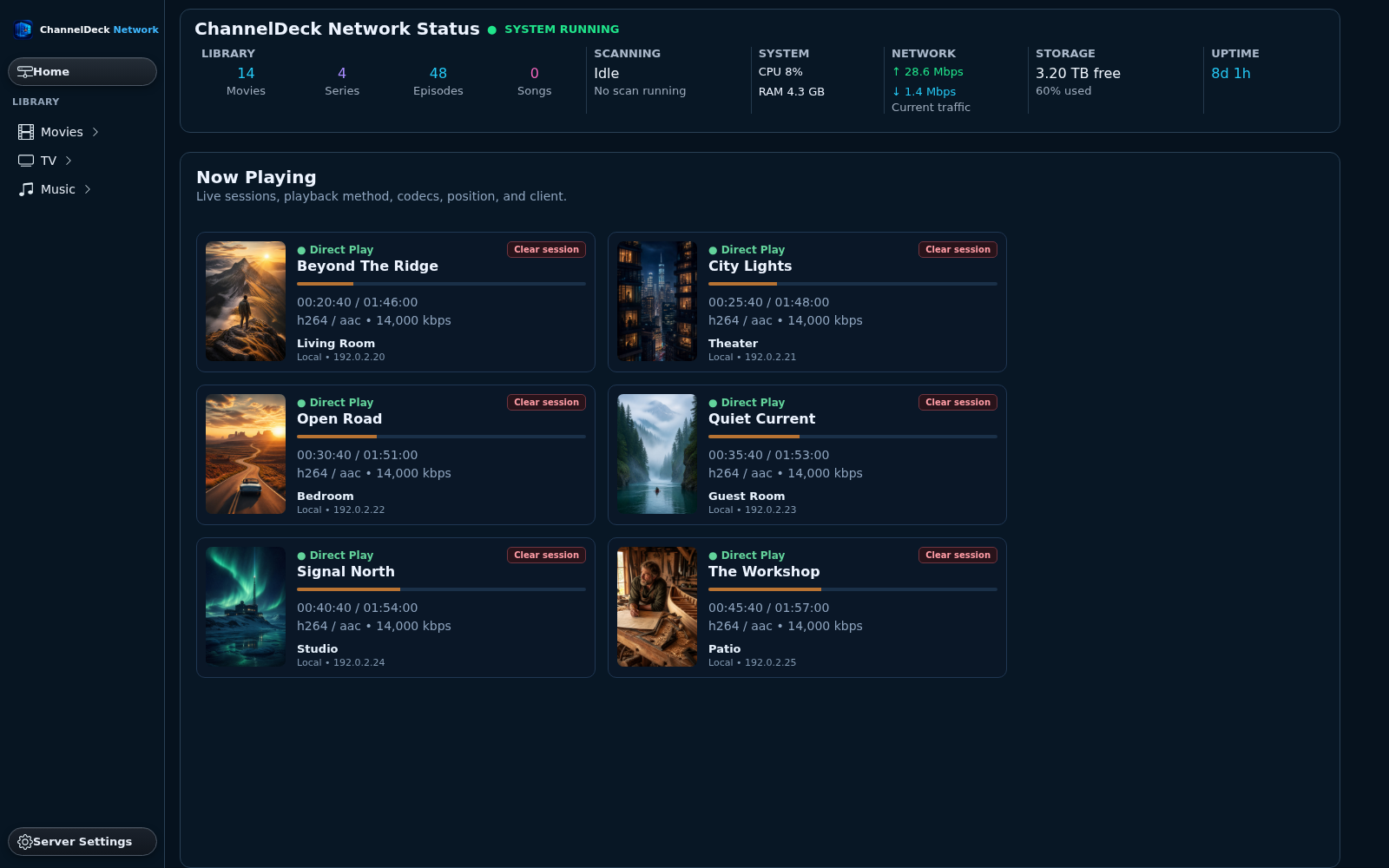Image resolution: width=1389 pixels, height=868 pixels.
Task: Click the 14 Movies count
Action: [x=246, y=74]
